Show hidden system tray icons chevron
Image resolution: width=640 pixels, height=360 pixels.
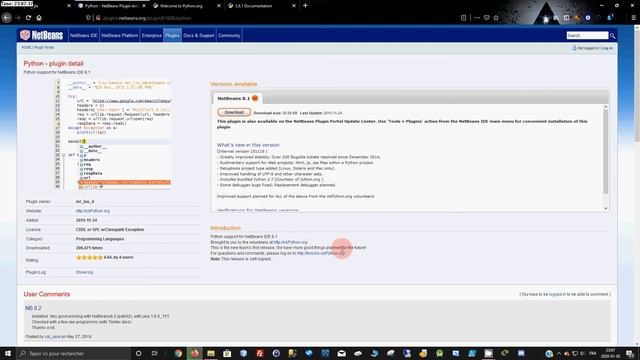[x=559, y=353]
